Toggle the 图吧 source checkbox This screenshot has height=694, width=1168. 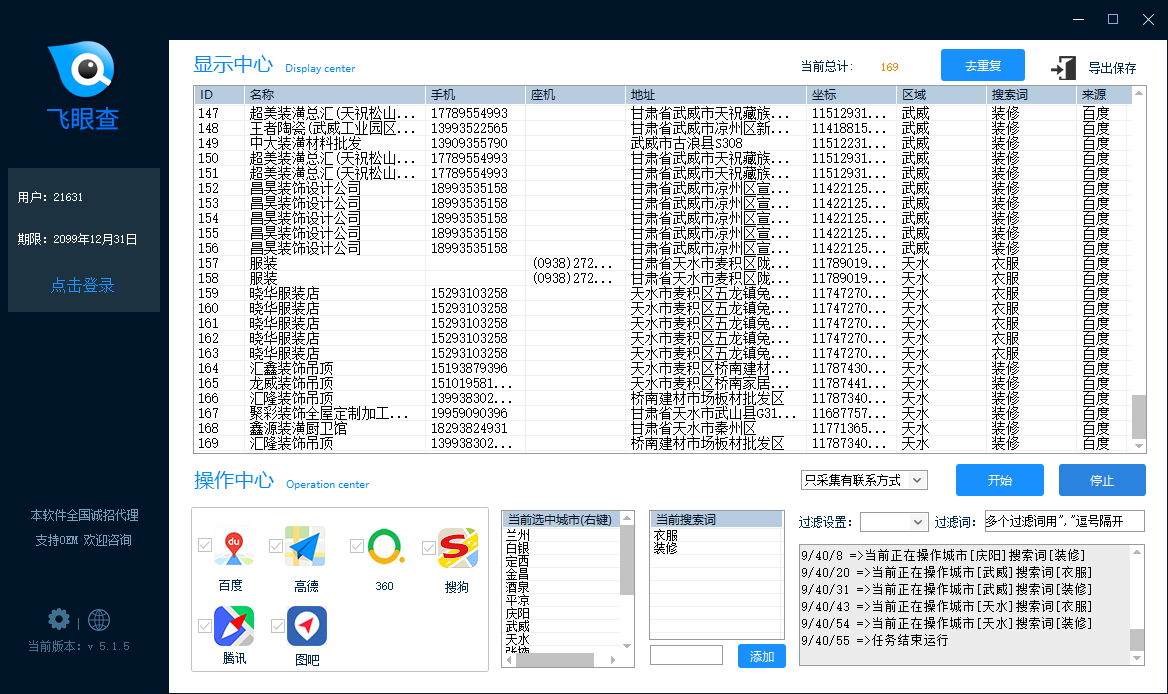[x=278, y=625]
